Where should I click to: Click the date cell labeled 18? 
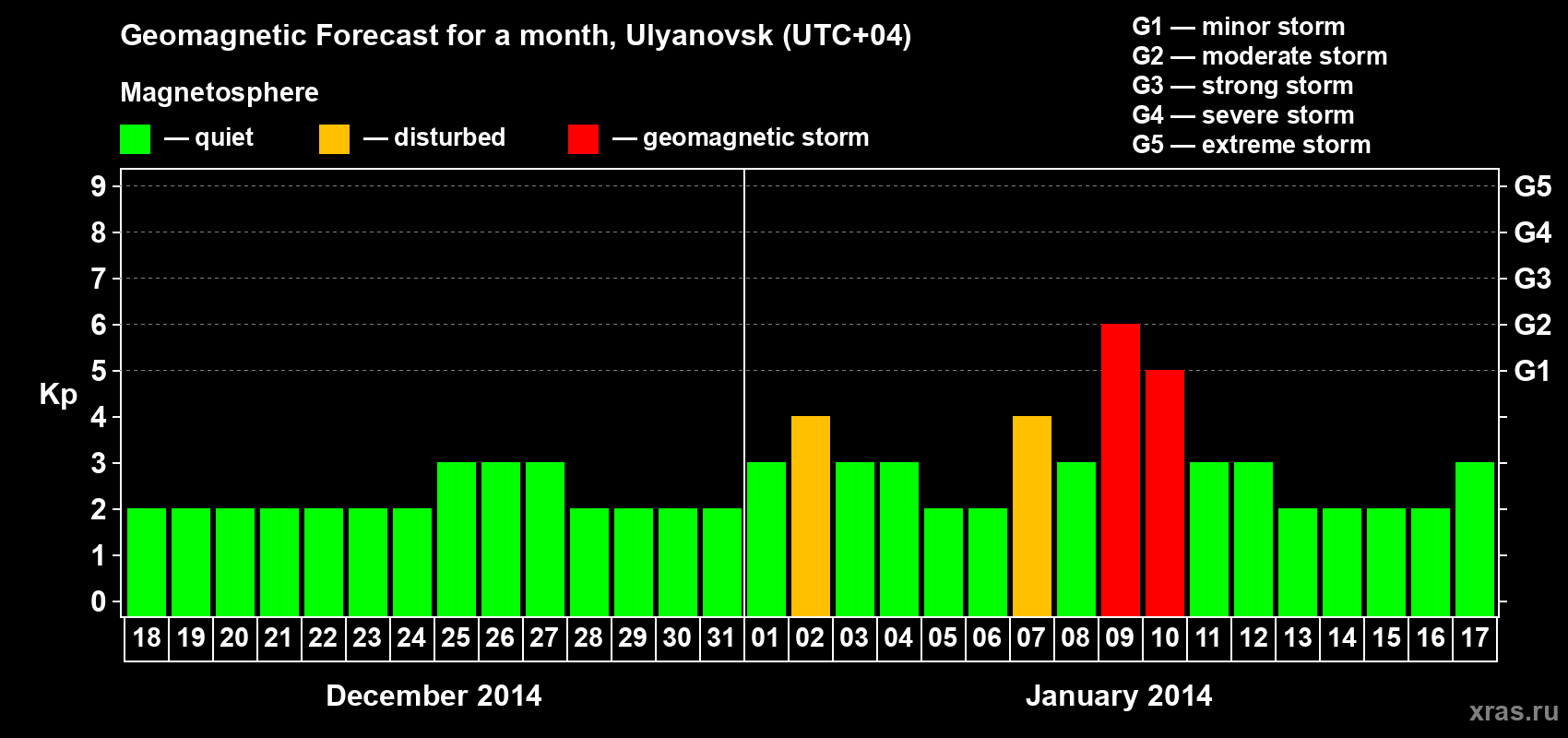point(147,638)
